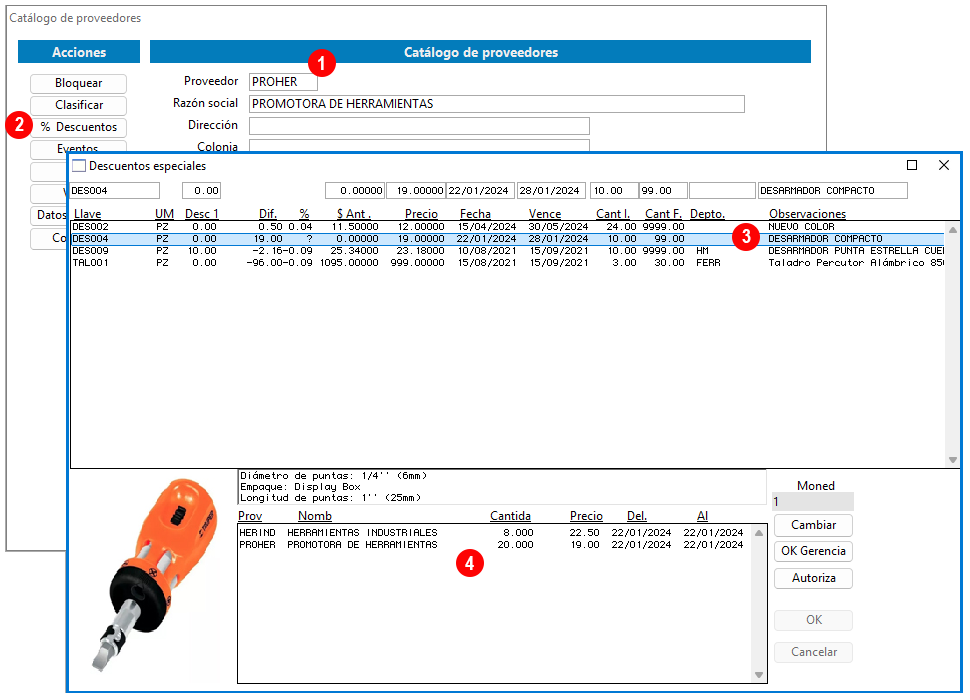
Task: Click the Cambiar button
Action: 813,525
